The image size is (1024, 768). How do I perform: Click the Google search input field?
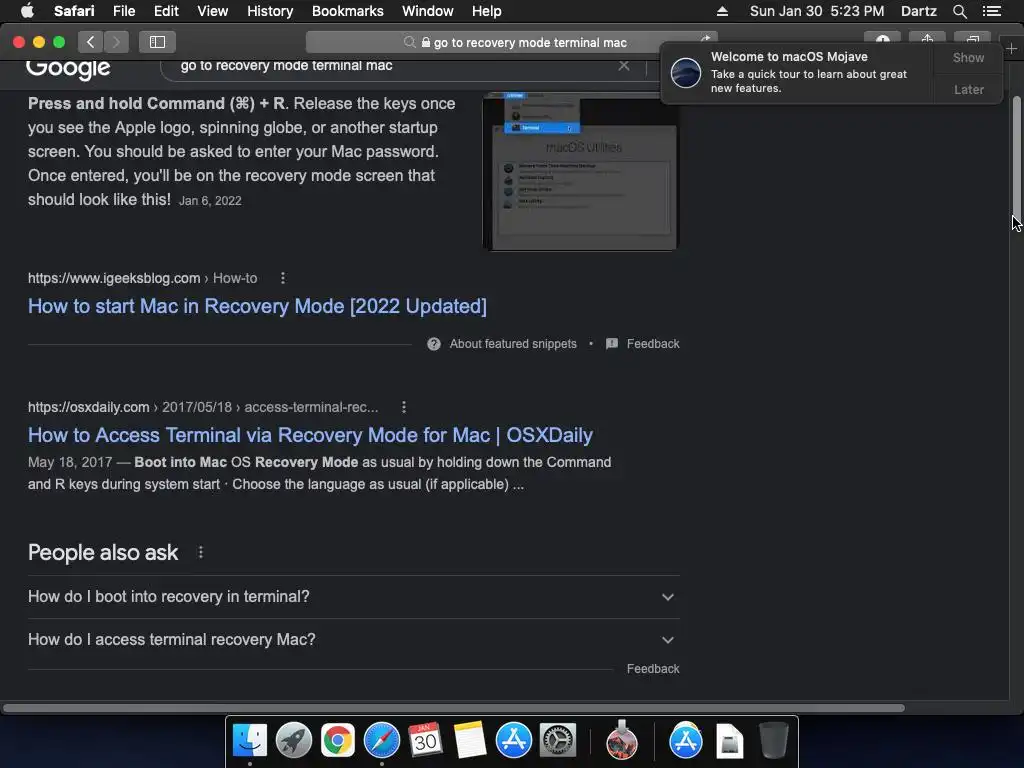[392, 66]
